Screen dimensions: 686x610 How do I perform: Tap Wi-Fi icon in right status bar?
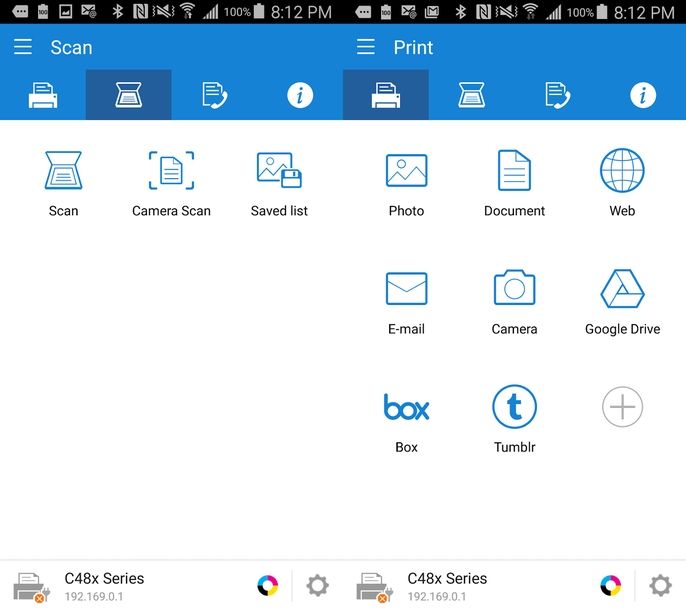click(531, 11)
